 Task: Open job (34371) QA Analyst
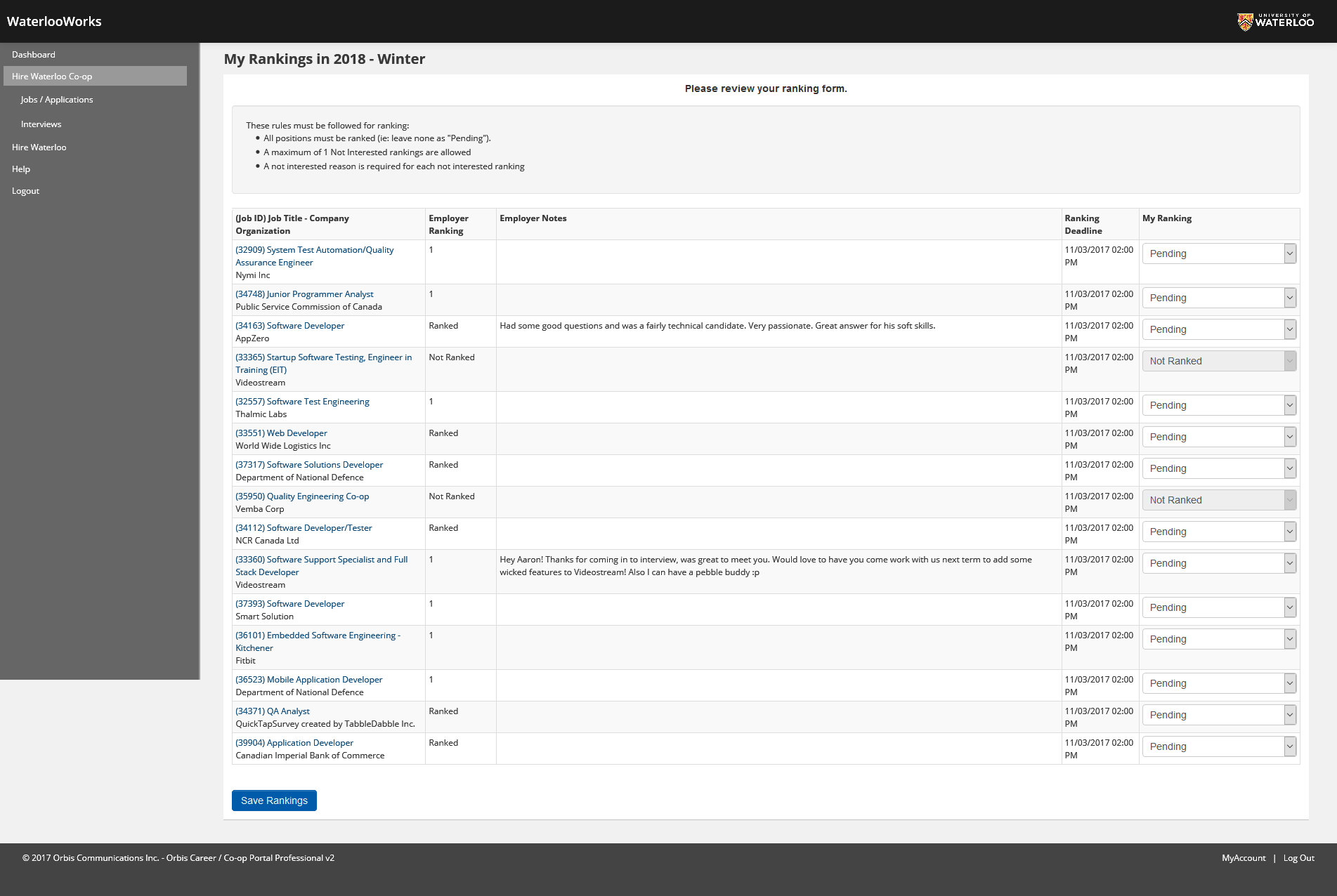pos(272,711)
